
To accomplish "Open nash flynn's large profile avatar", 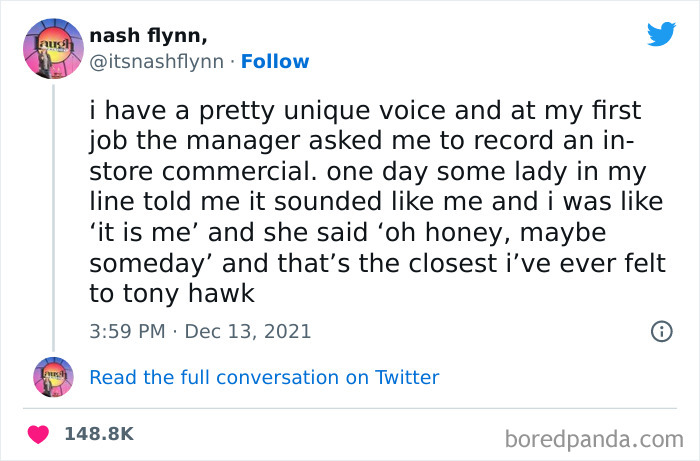I will coord(52,49).
